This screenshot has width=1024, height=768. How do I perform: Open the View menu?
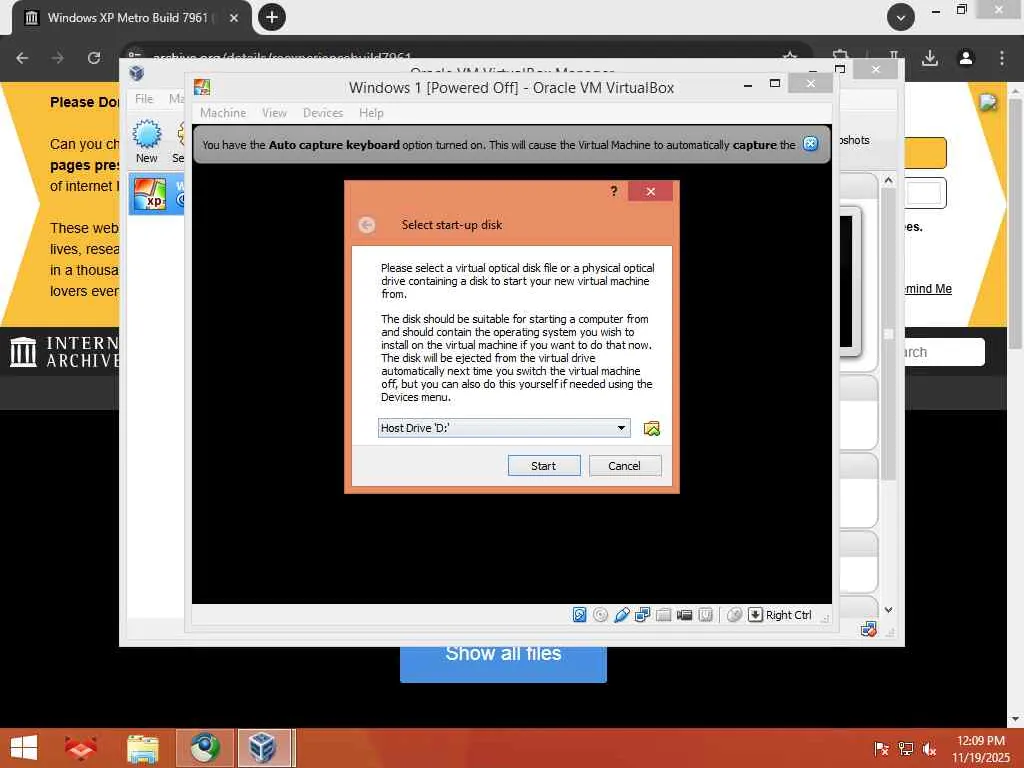[274, 113]
